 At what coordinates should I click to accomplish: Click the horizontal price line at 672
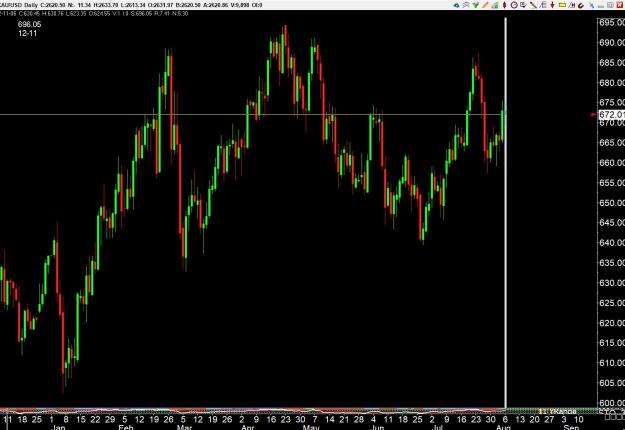251,115
